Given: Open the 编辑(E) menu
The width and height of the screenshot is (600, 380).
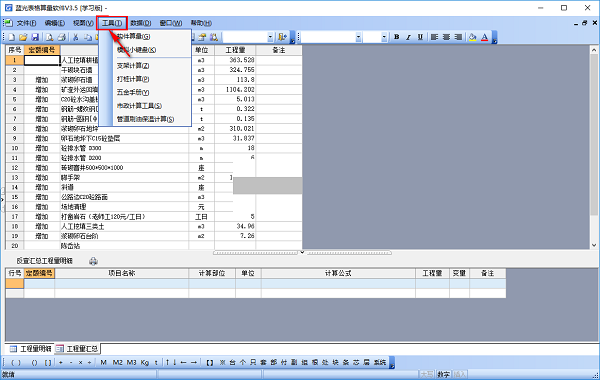Looking at the screenshot, I should 54,23.
